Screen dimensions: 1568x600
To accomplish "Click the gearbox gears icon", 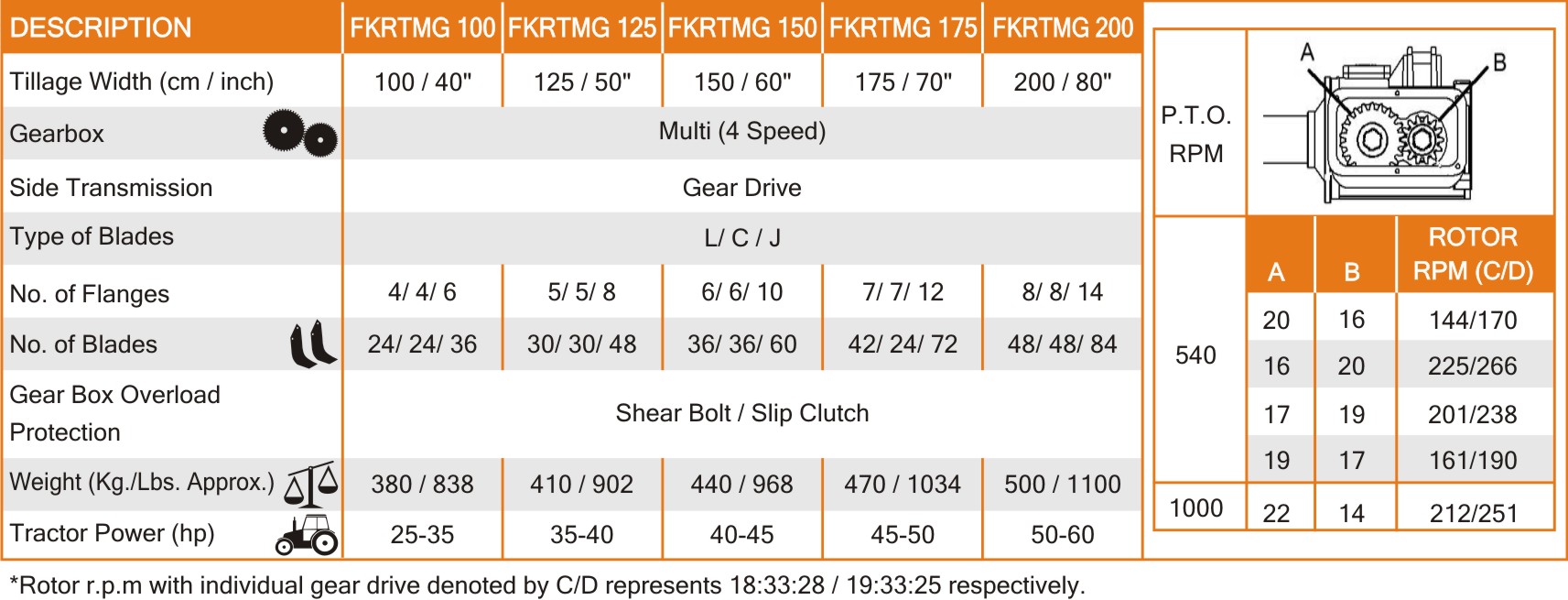I will pos(300,134).
